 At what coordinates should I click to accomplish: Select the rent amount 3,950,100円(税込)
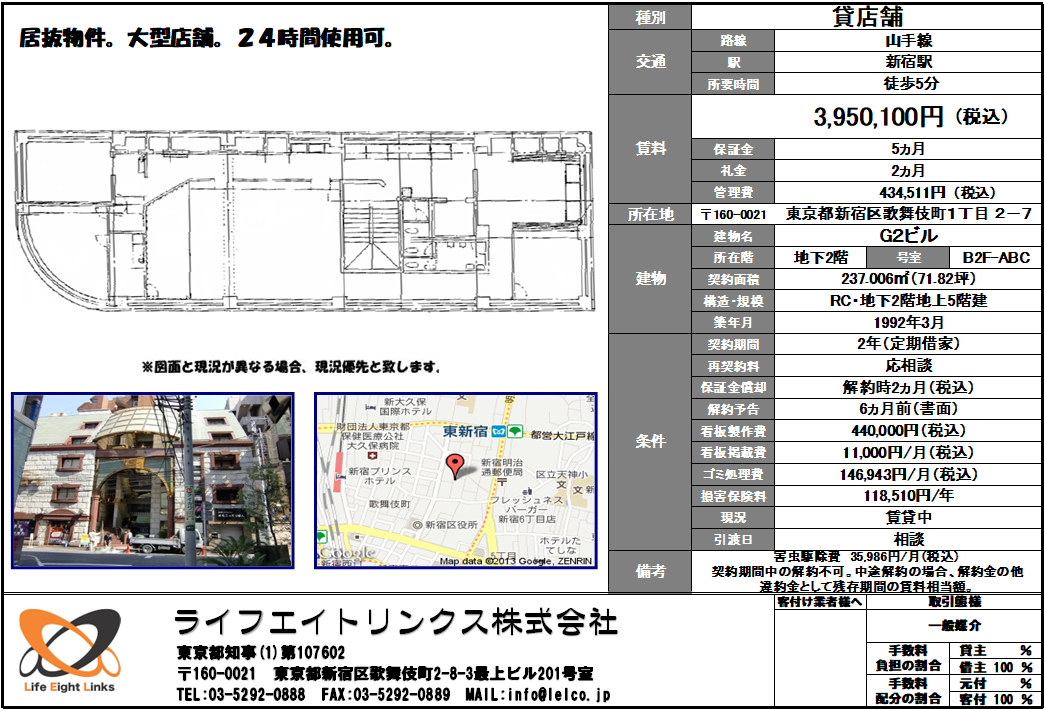pyautogui.click(x=910, y=117)
